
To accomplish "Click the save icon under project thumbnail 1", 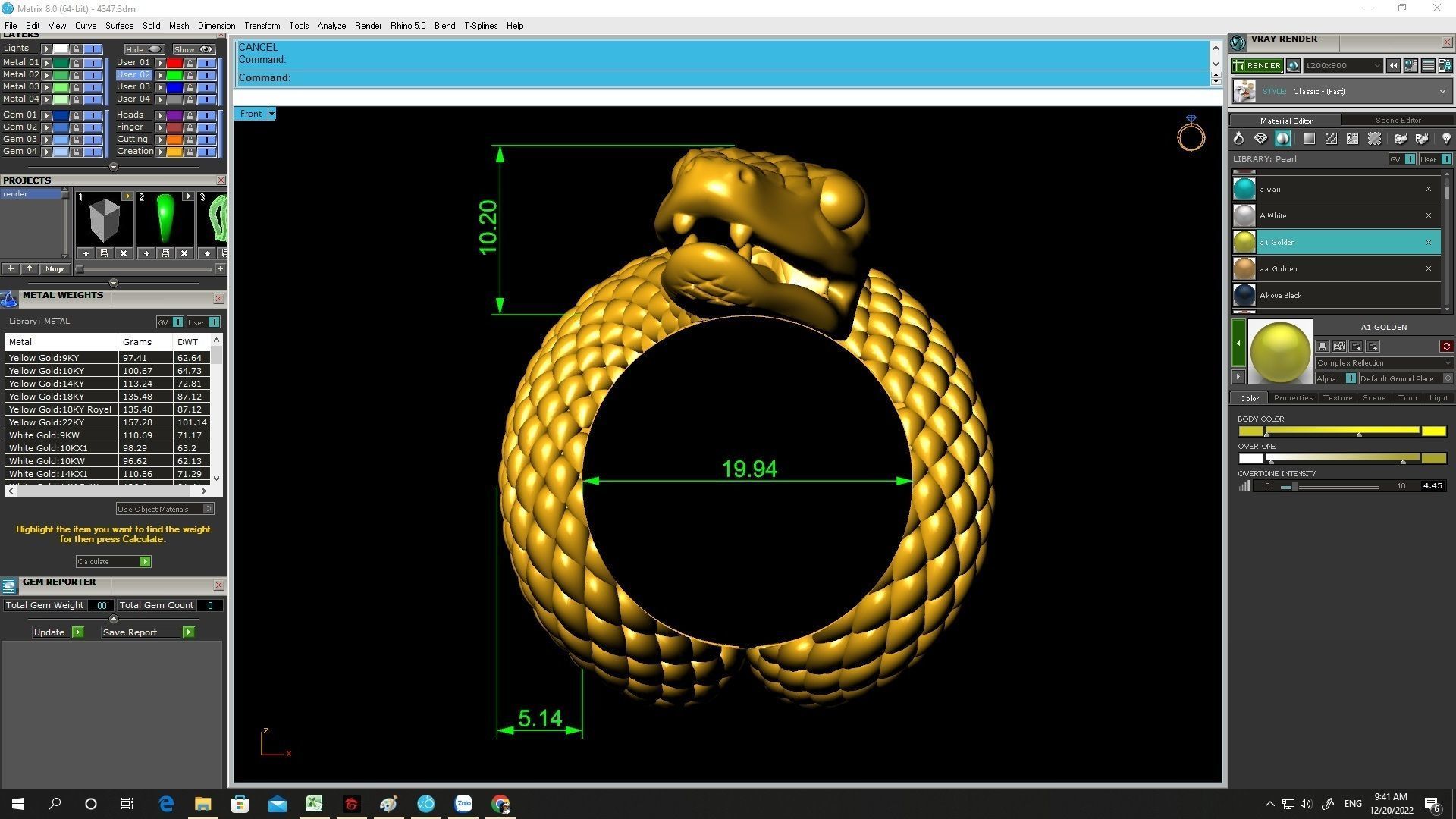I will click(105, 253).
